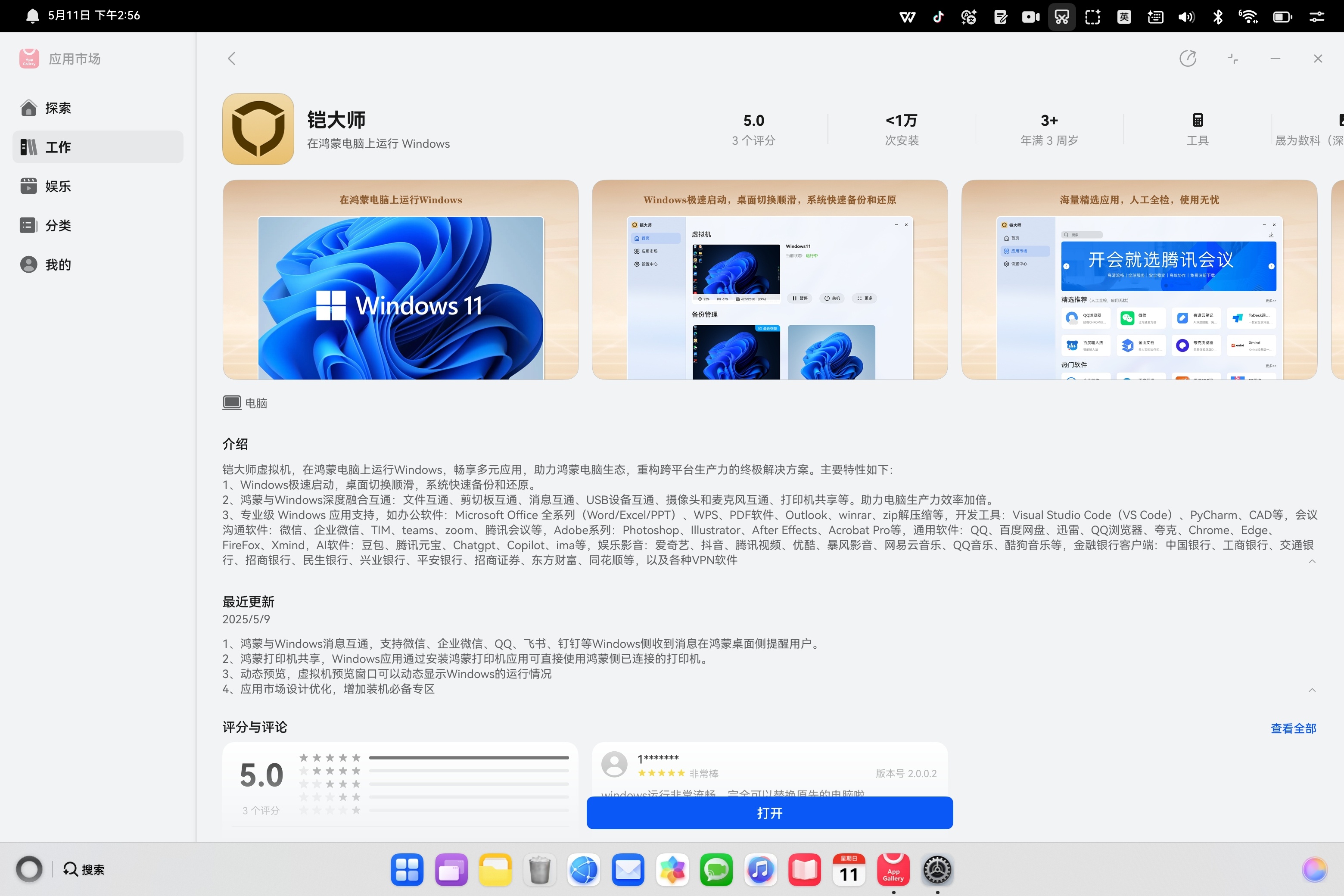
Task: Click reviewer avatar of 1*******
Action: coord(614,764)
